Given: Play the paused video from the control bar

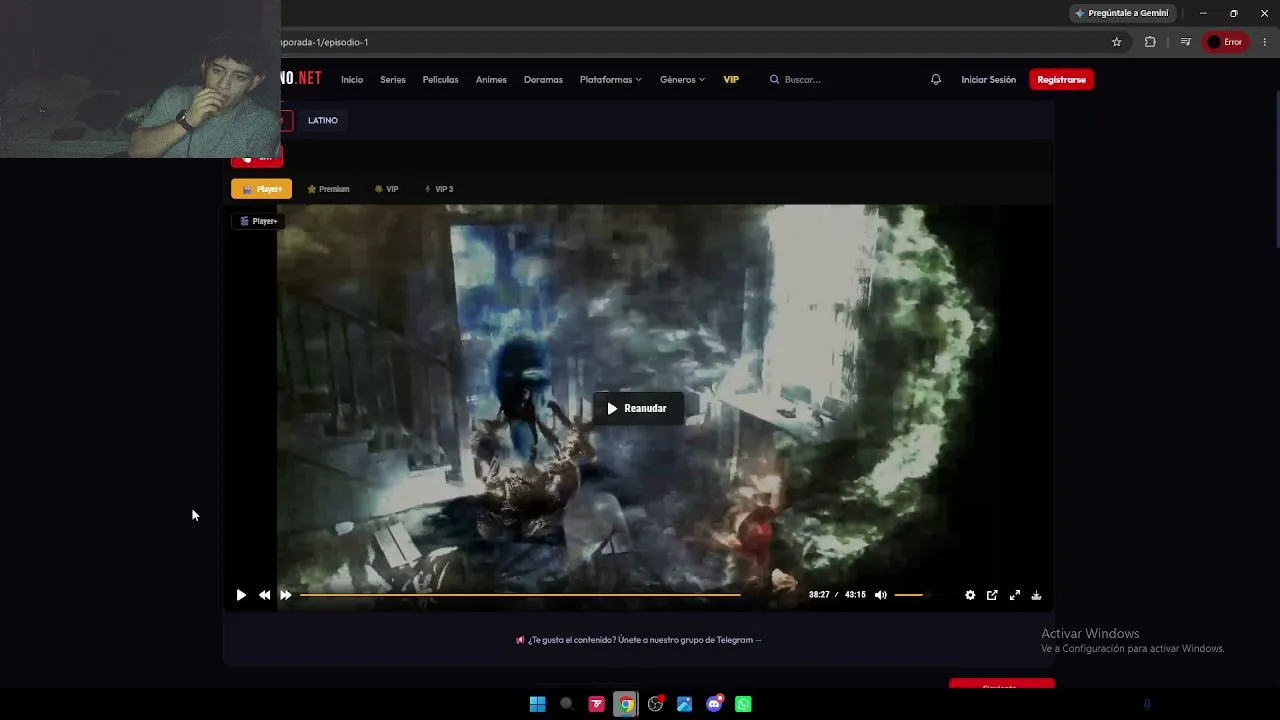Looking at the screenshot, I should point(241,595).
